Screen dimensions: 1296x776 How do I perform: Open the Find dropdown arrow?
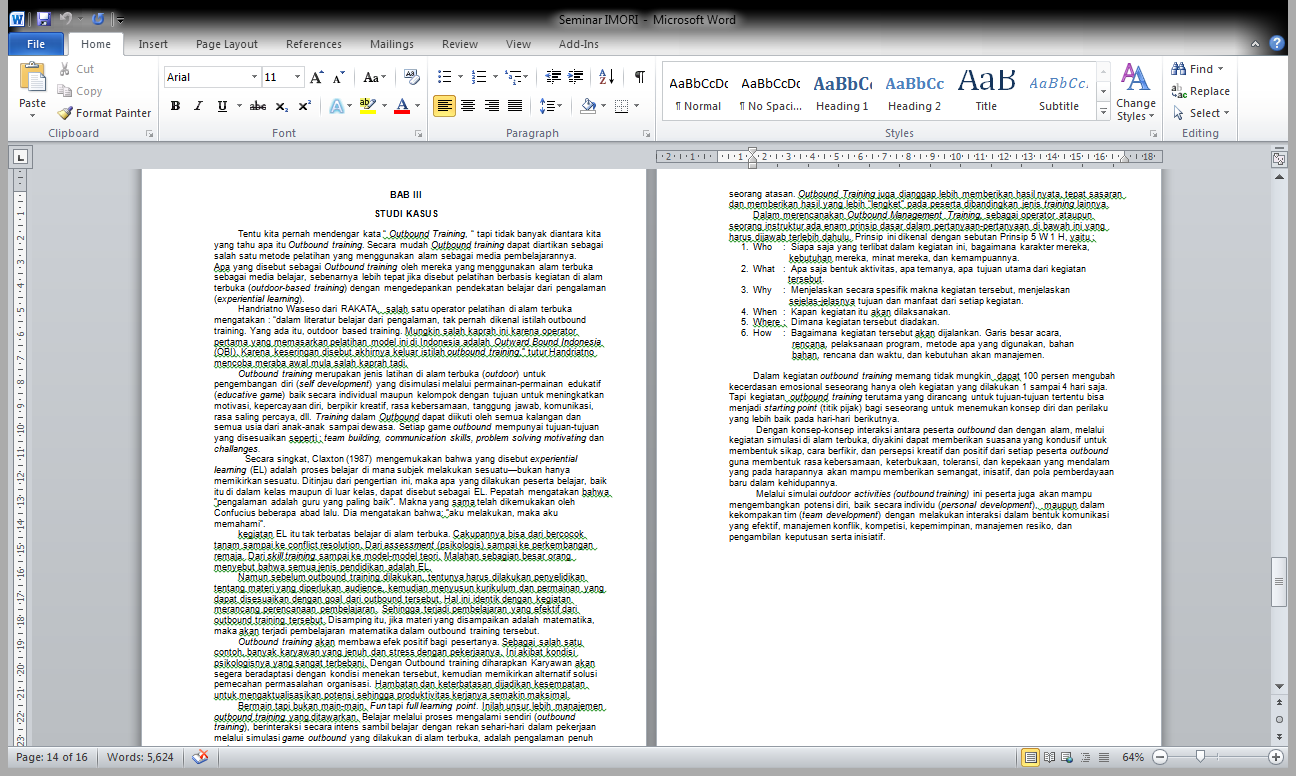tap(1221, 69)
